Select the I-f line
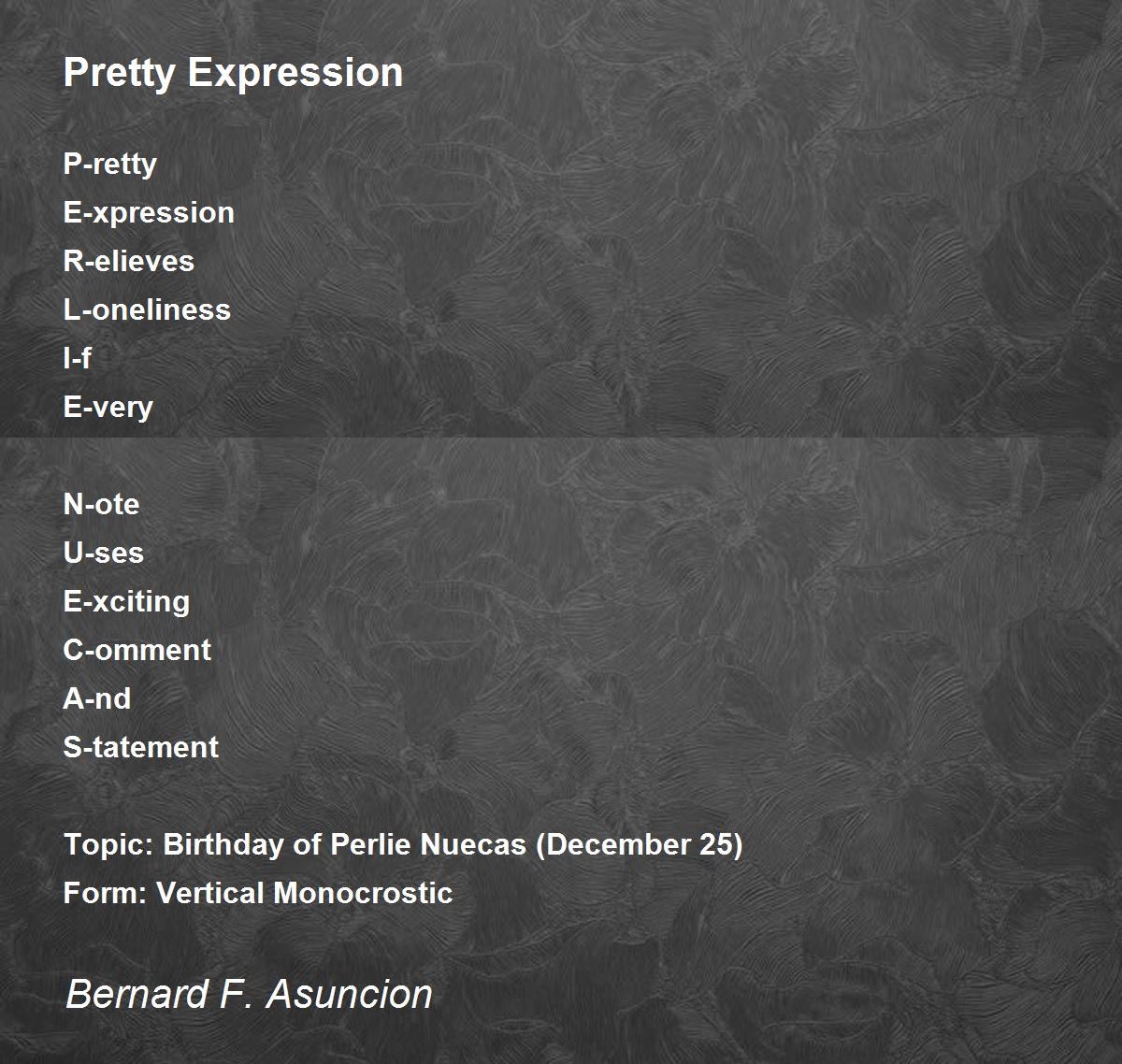Screen dimensions: 1122x1064 [77, 358]
